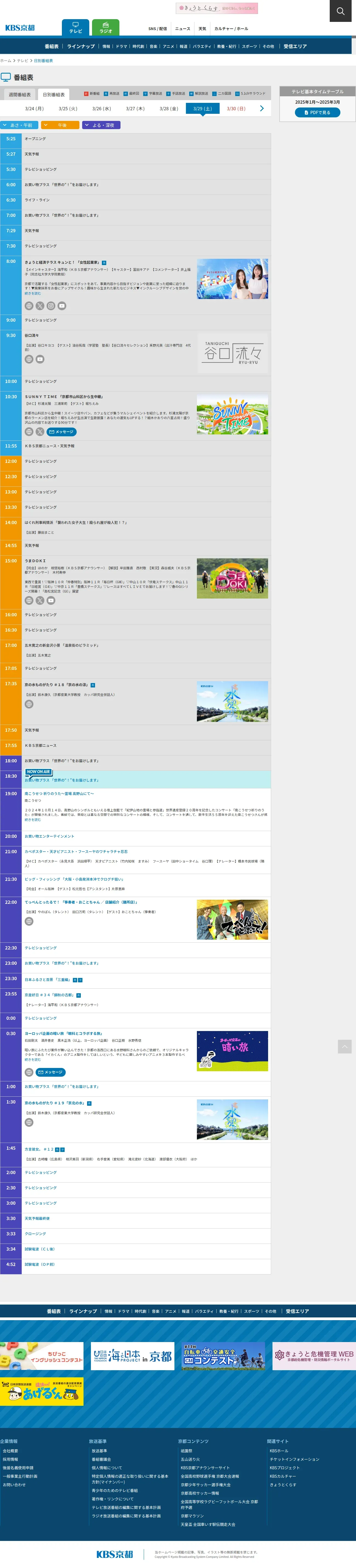The width and height of the screenshot is (356, 1568).
Task: Jump to よる・深夜 section
Action: pos(101,125)
